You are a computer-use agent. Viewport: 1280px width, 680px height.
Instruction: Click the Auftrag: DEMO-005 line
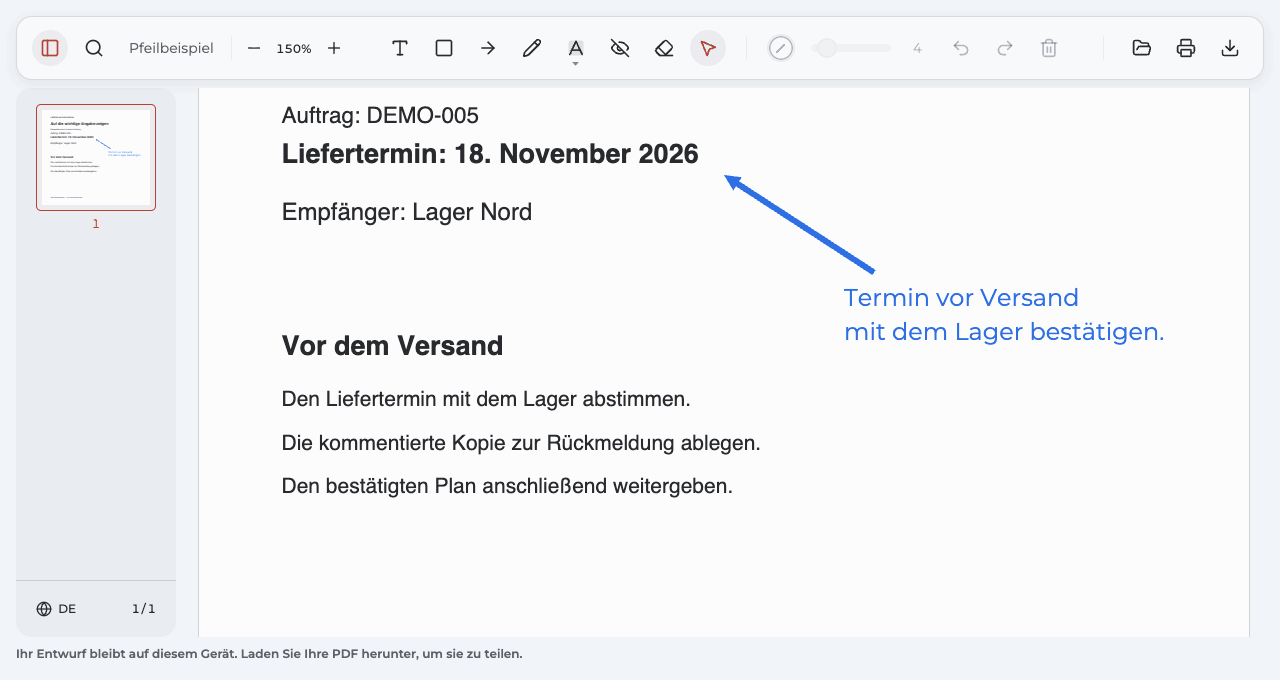click(380, 115)
